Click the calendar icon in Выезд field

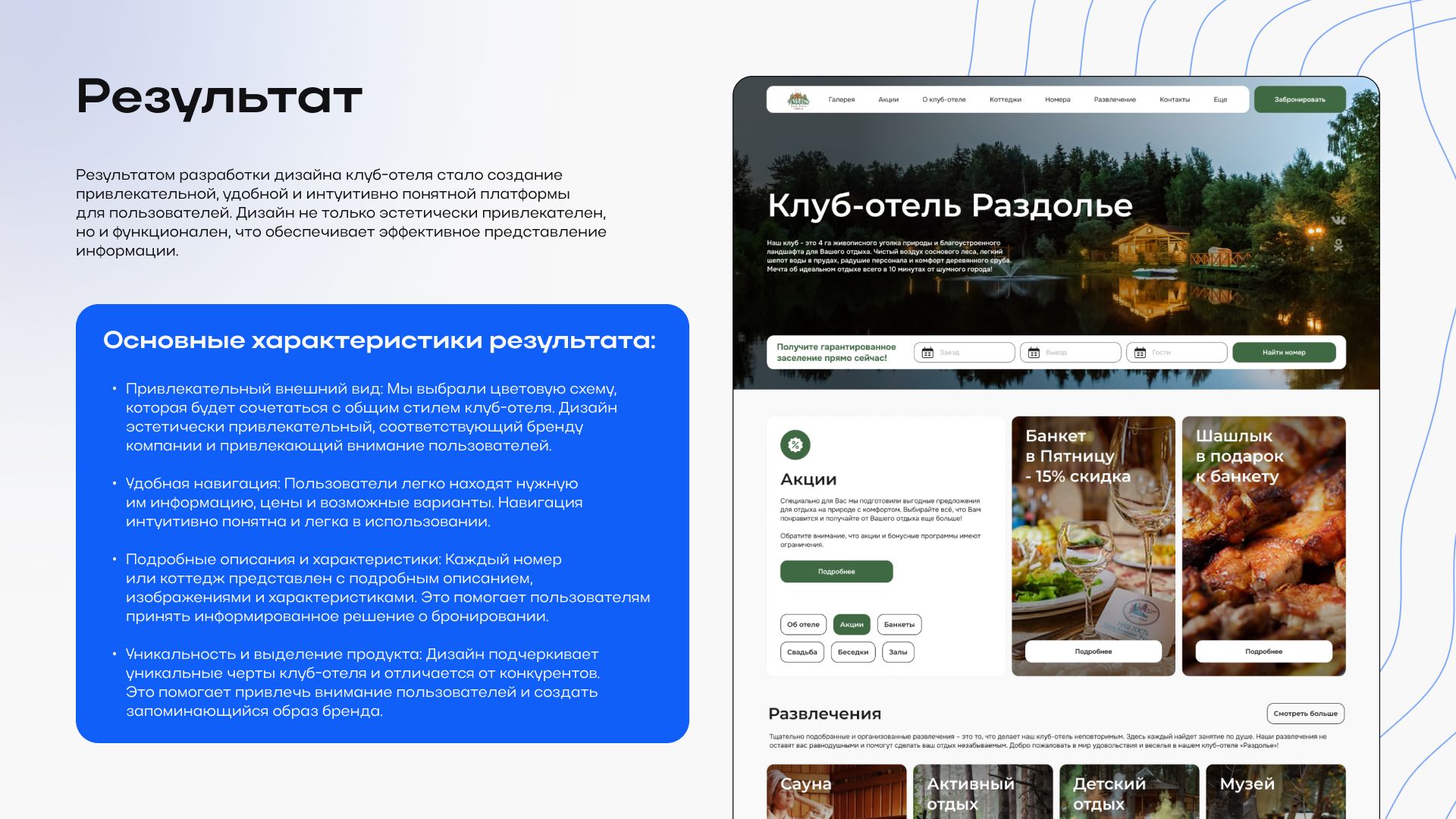pos(1034,353)
